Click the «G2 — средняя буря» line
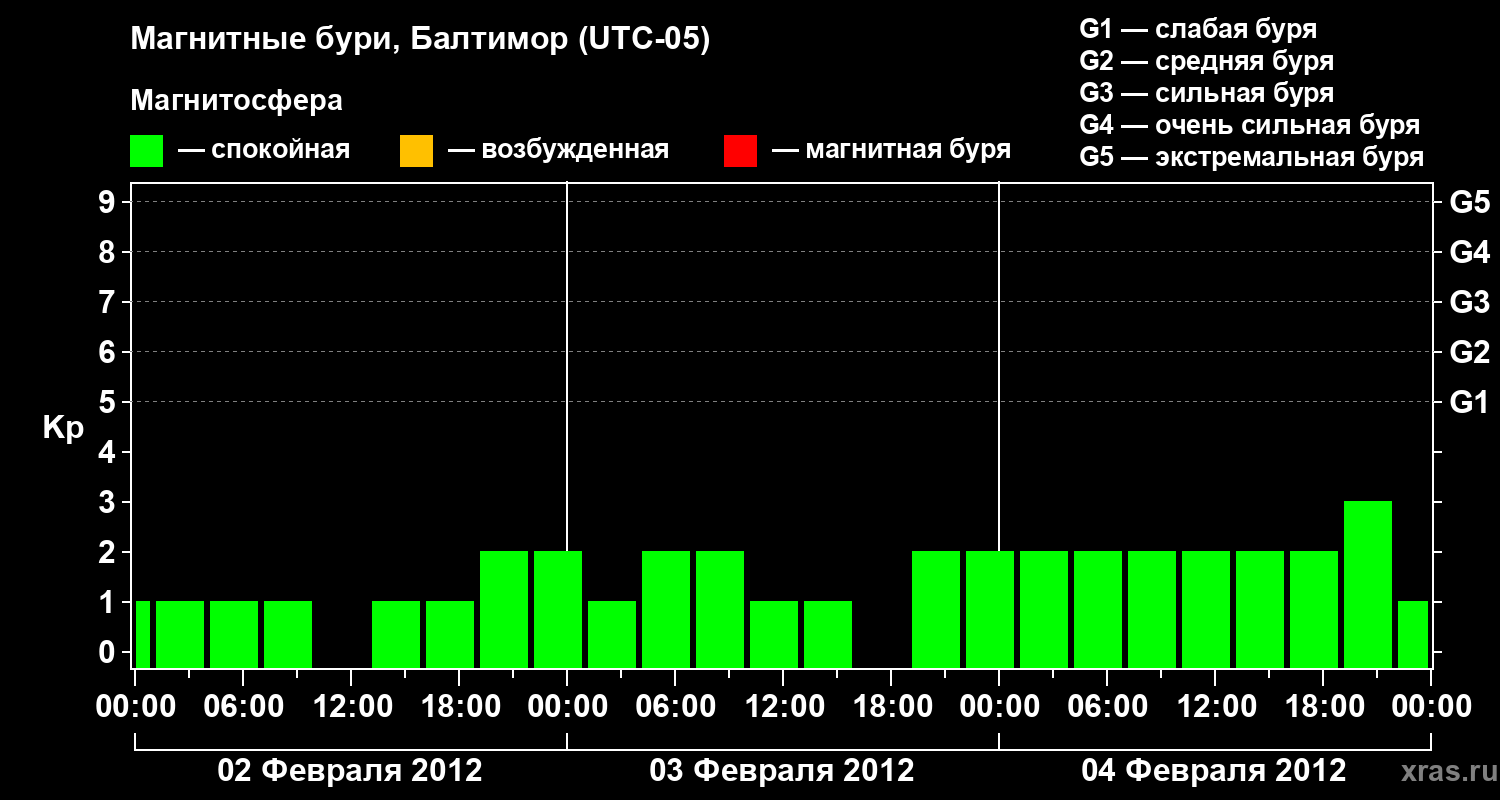This screenshot has width=1500, height=800. coord(1206,61)
